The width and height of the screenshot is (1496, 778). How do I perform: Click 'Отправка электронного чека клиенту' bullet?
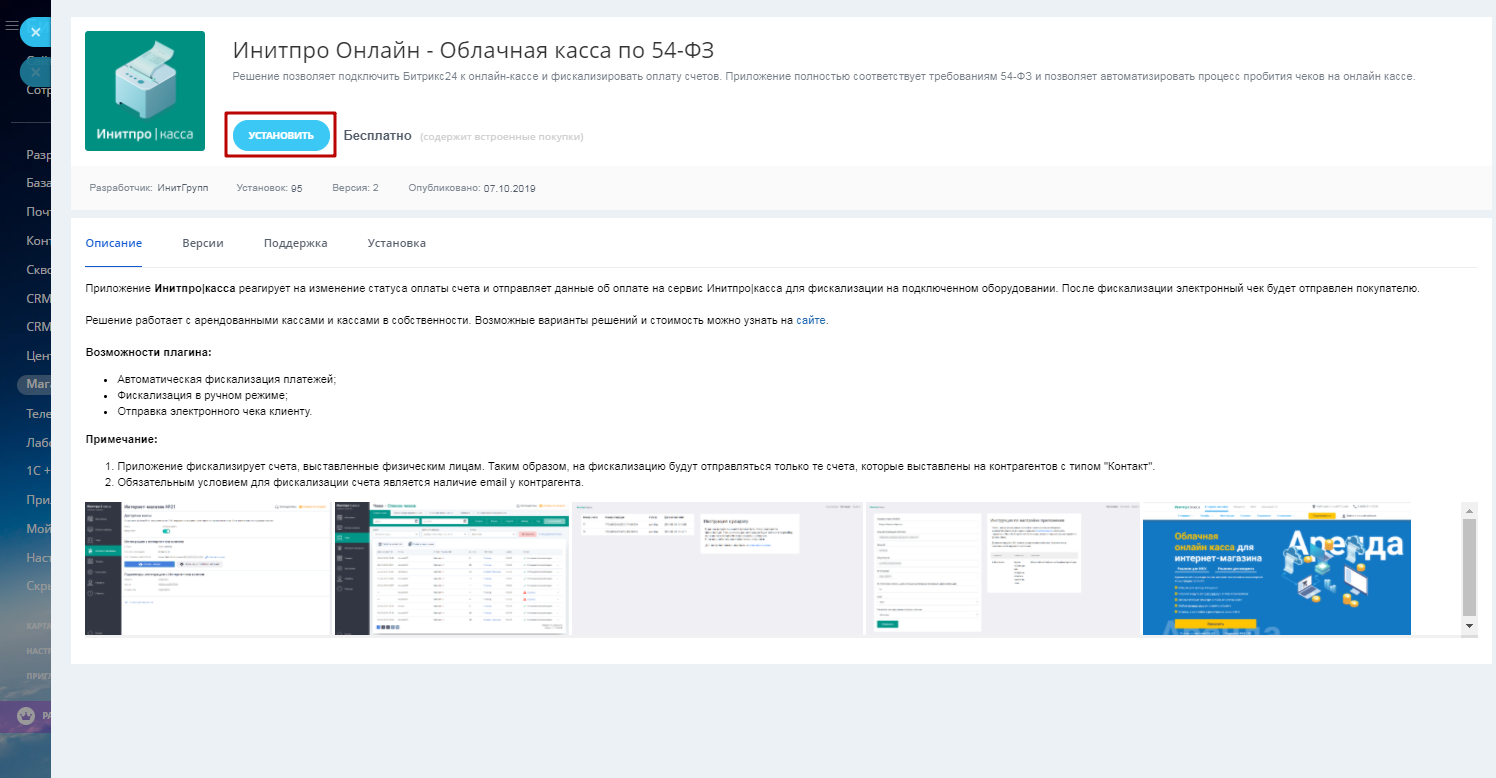tap(215, 411)
